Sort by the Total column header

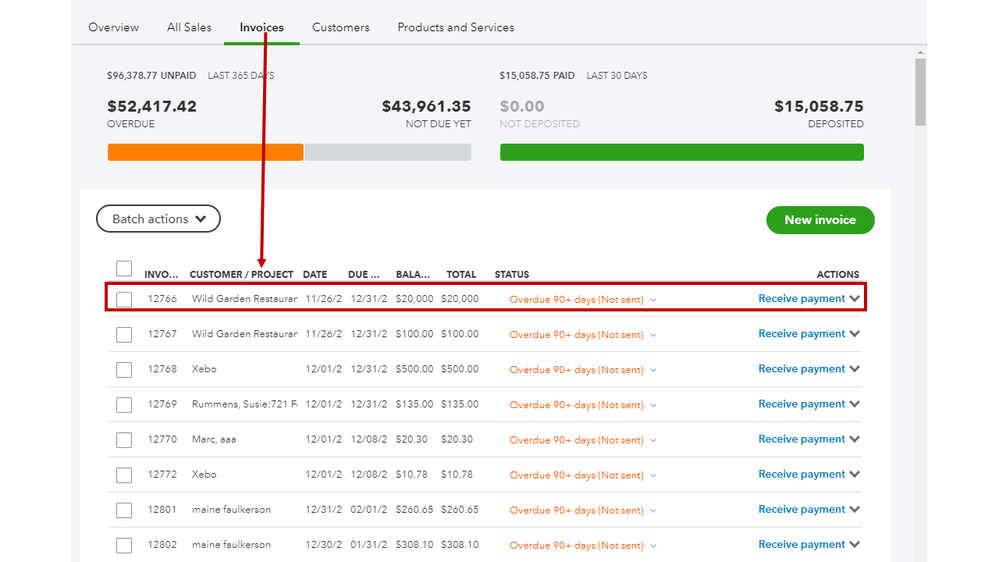(461, 275)
